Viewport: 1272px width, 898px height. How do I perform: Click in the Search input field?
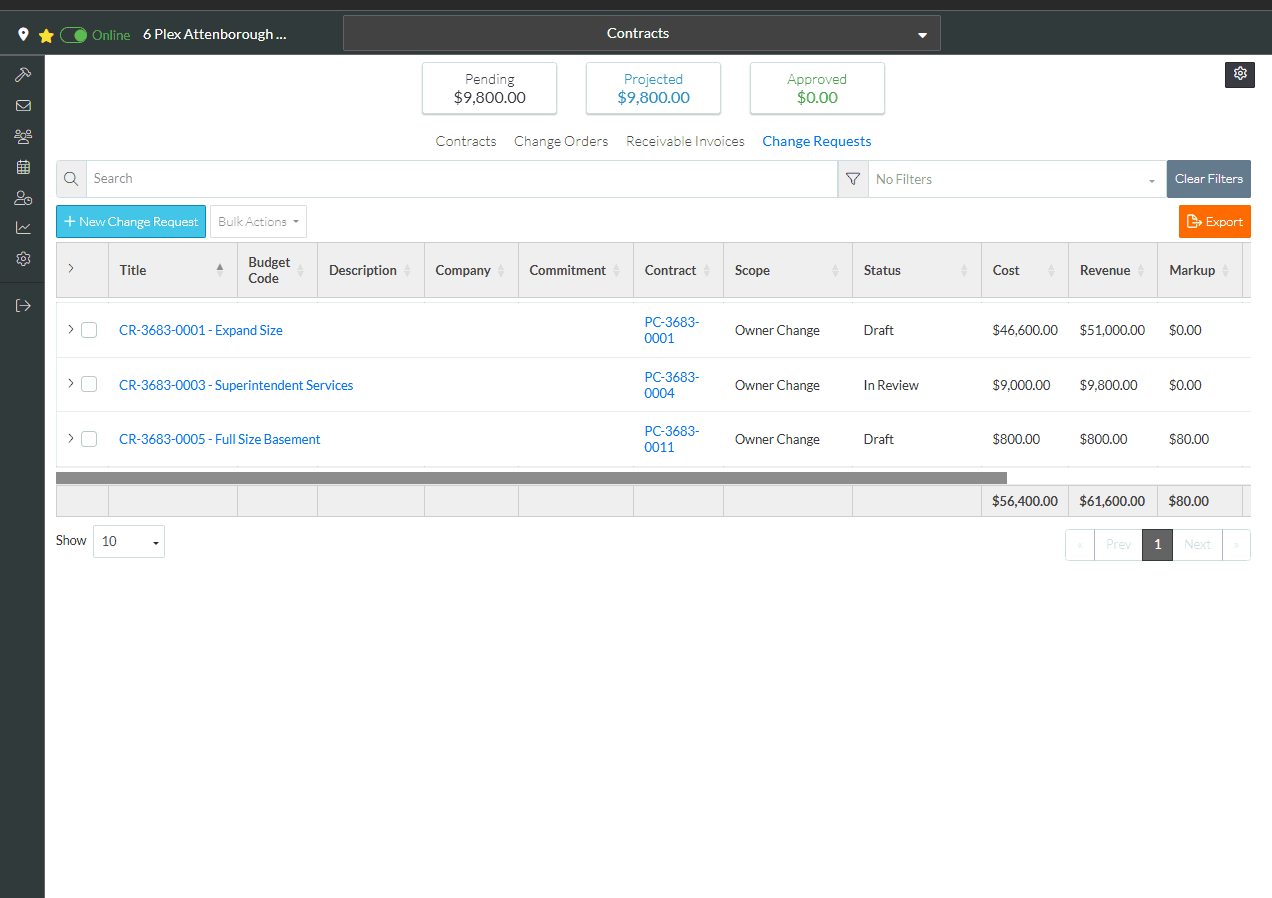(x=462, y=179)
